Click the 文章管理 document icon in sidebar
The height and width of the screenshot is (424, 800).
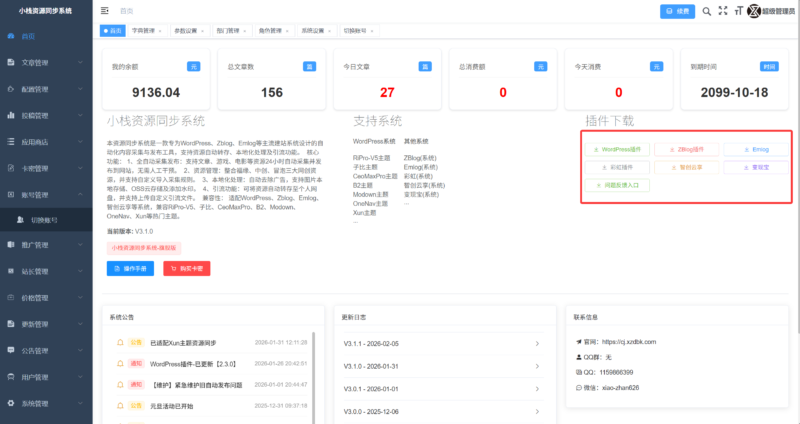[x=11, y=62]
